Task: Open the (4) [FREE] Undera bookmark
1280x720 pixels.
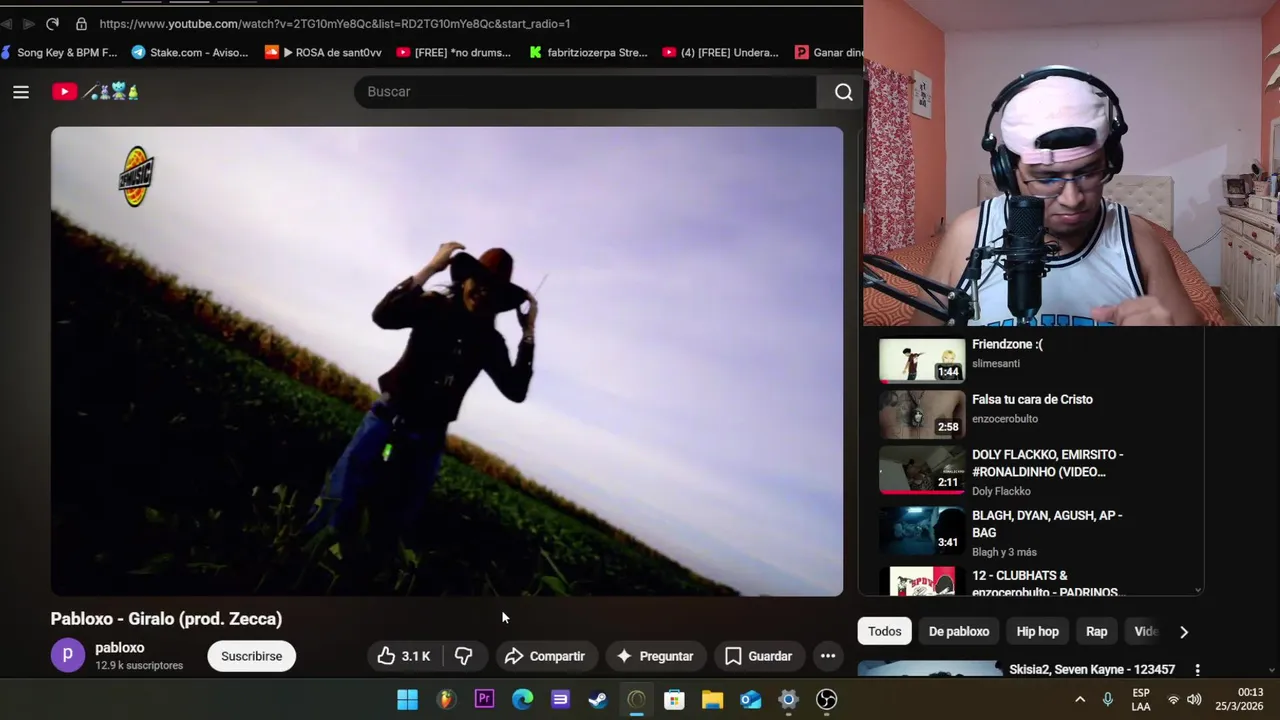Action: click(x=720, y=52)
